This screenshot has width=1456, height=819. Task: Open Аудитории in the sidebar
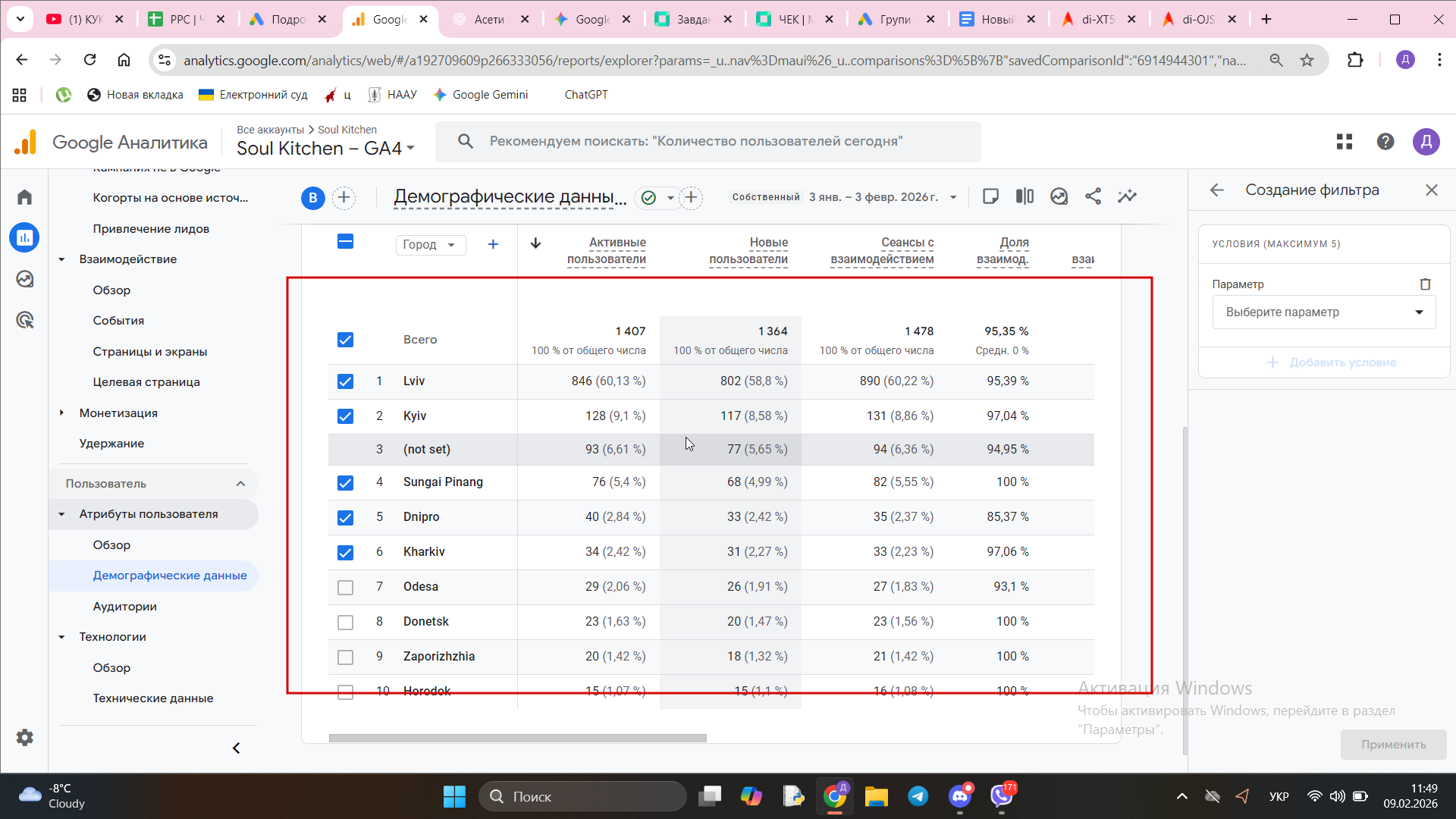124,607
